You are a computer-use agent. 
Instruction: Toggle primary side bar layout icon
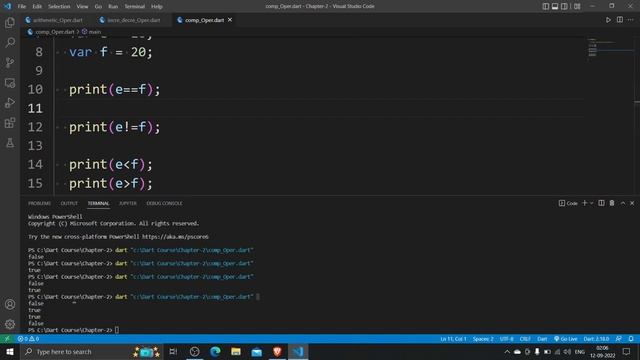click(545, 6)
